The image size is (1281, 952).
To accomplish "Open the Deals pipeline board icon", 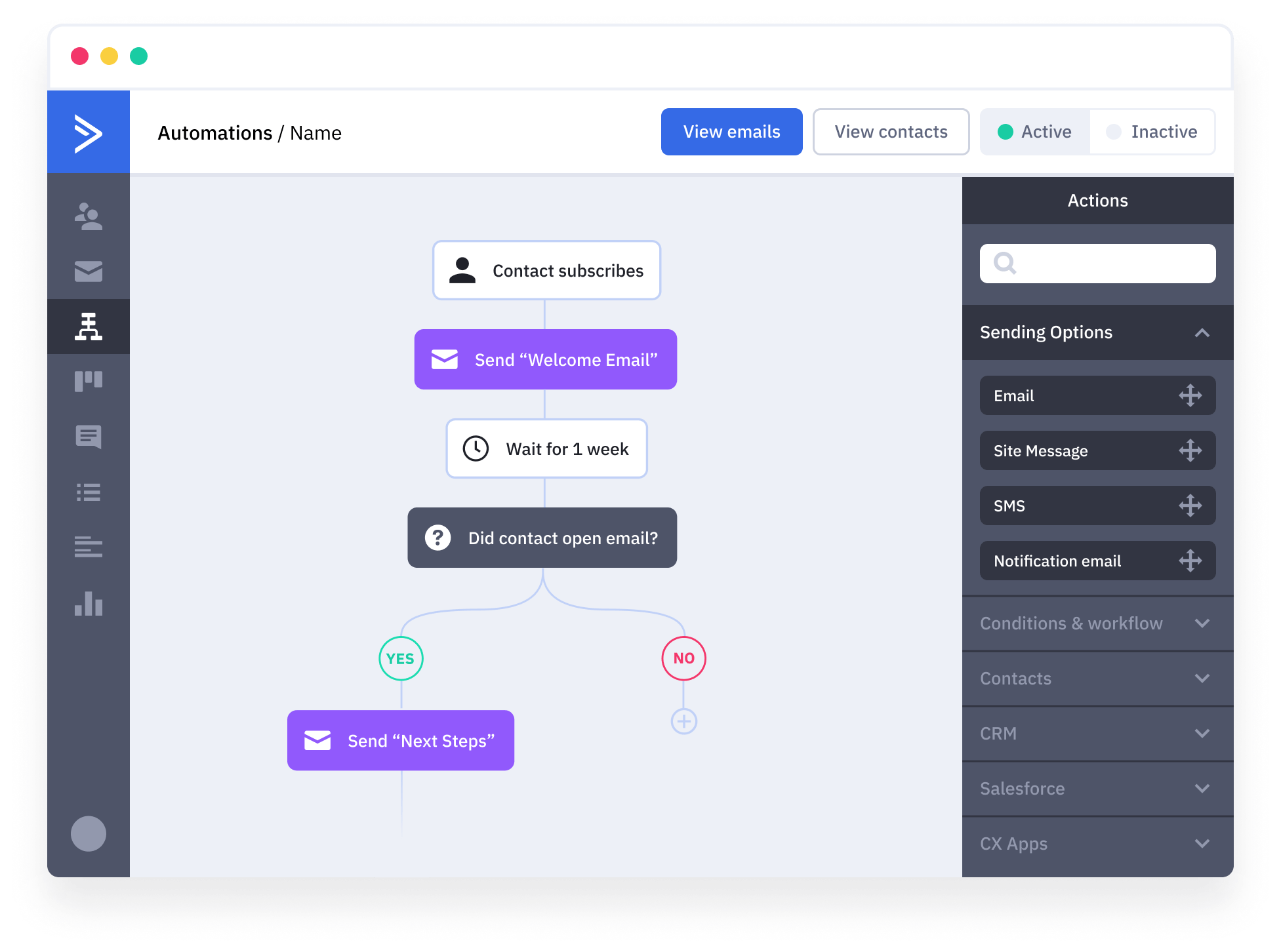I will pyautogui.click(x=89, y=381).
